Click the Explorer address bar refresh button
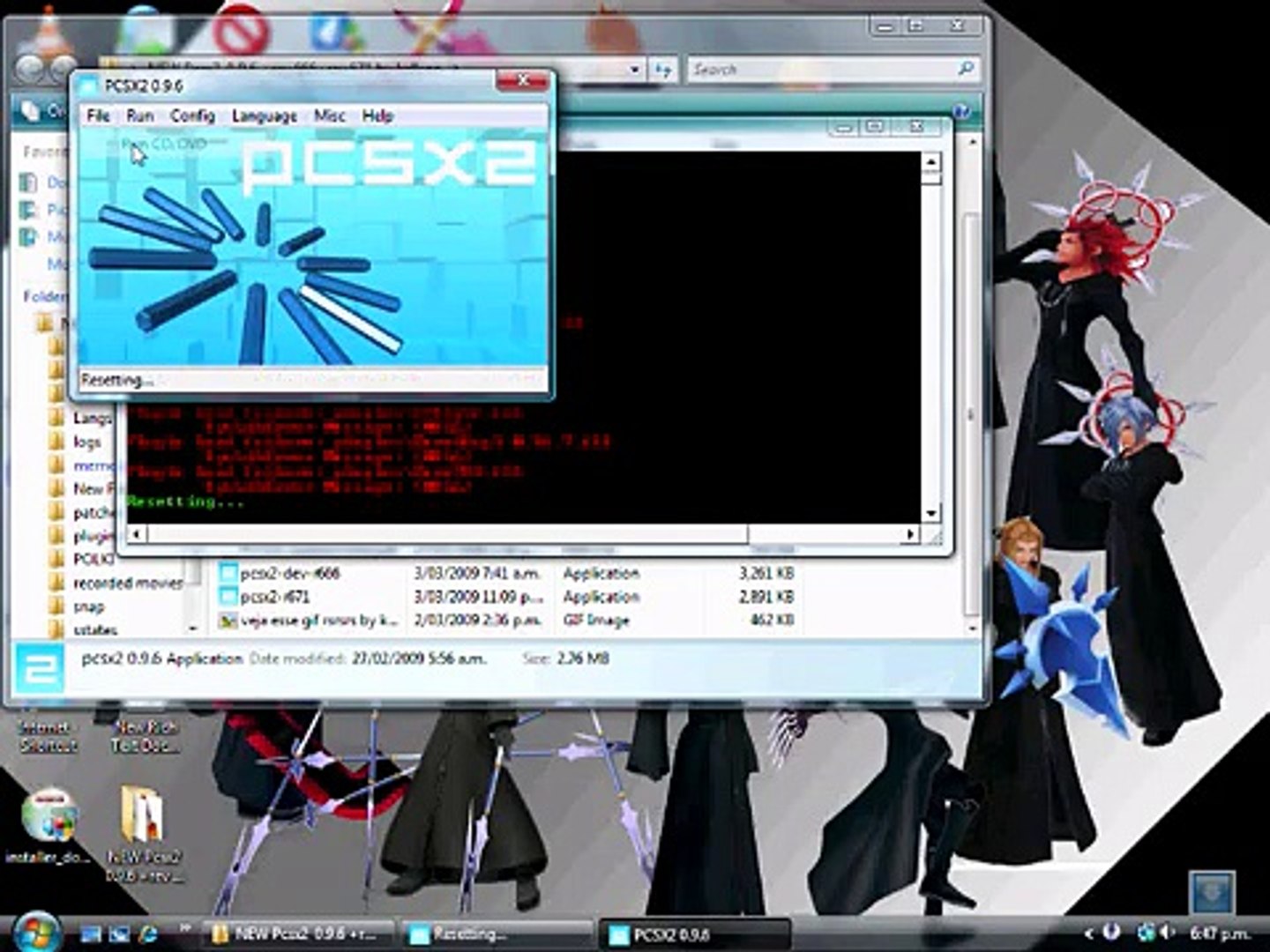 663,69
